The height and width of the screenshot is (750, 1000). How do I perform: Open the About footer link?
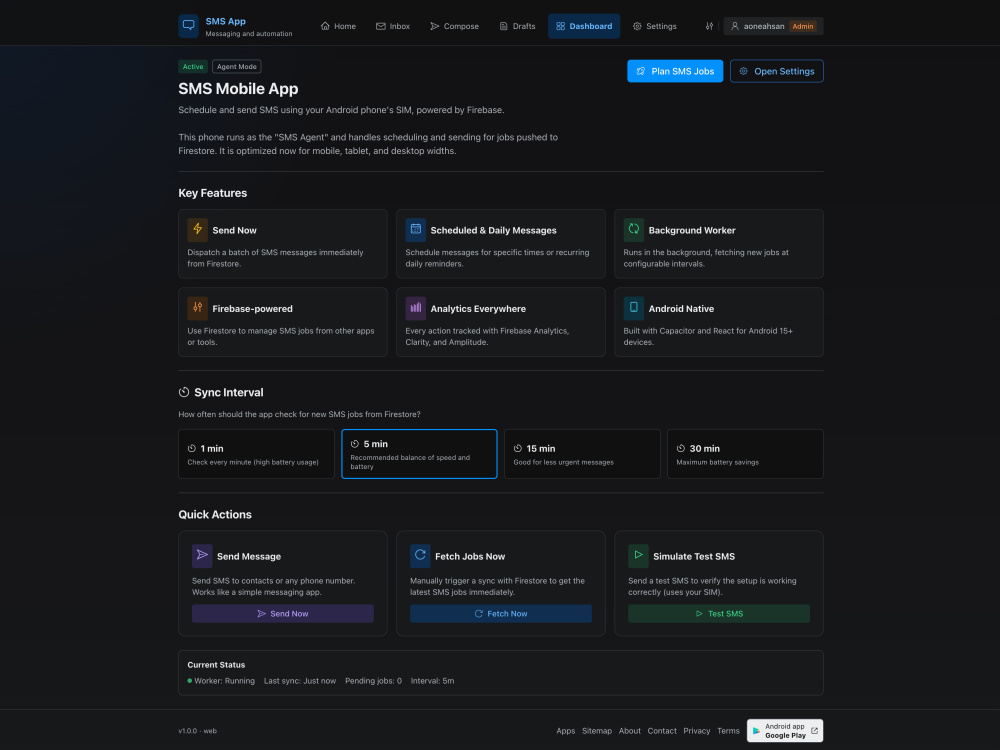(629, 731)
